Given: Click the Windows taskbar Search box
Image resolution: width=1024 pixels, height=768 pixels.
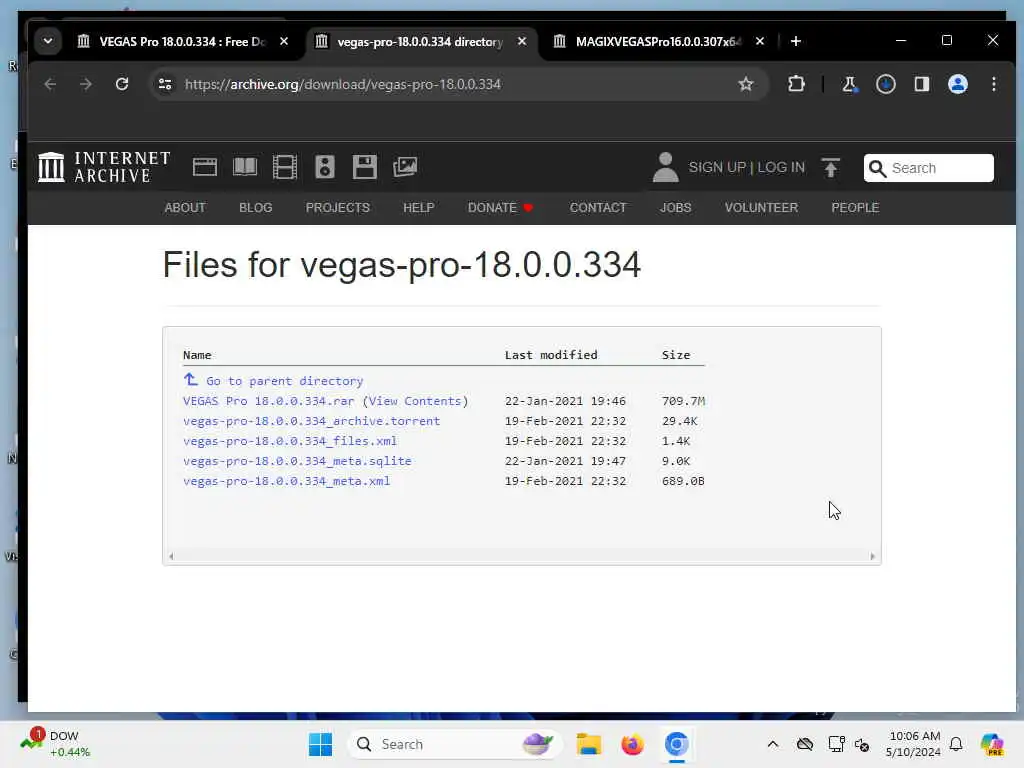Looking at the screenshot, I should click(x=455, y=744).
